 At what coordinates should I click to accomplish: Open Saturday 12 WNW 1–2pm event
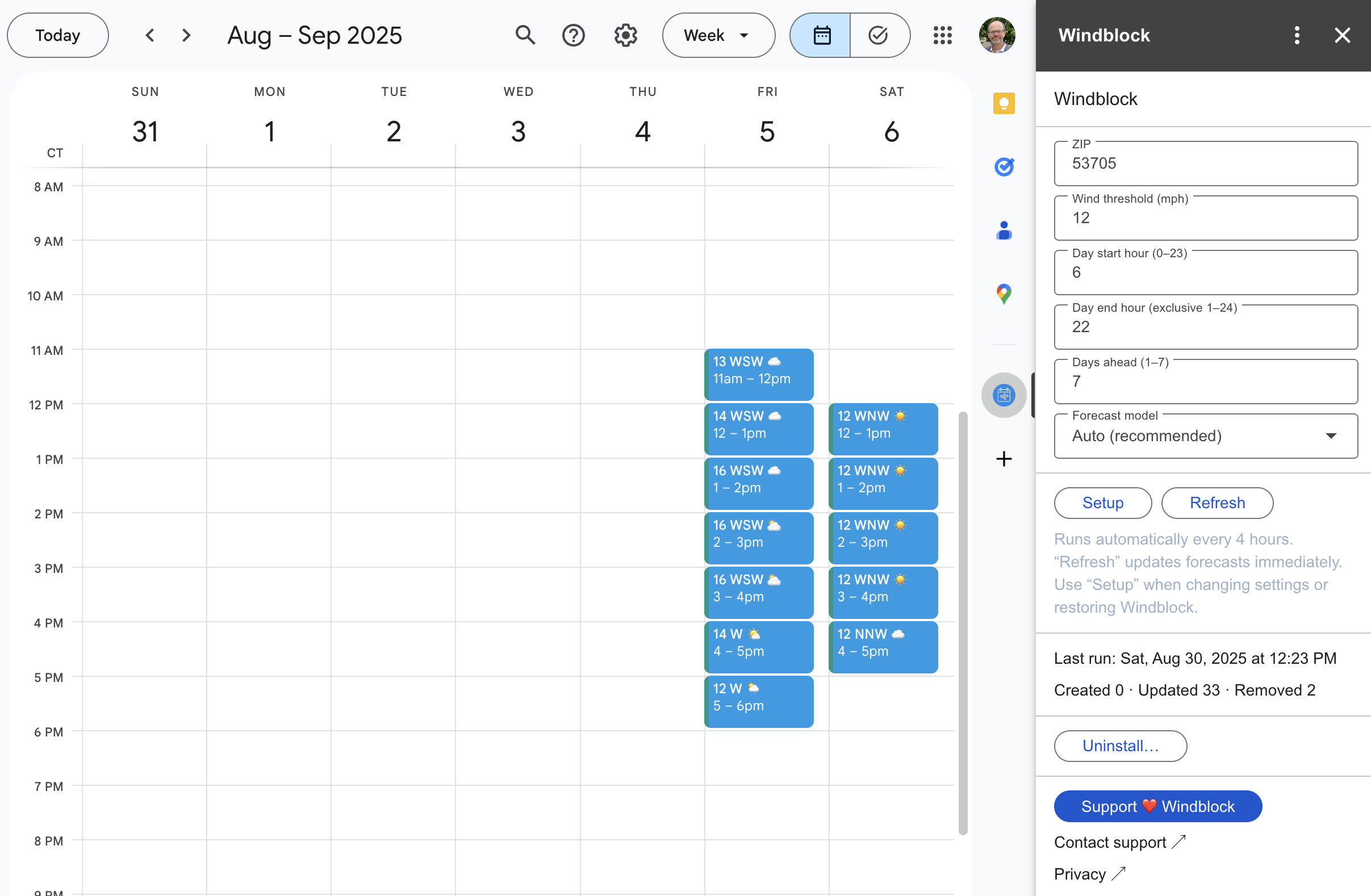tap(883, 484)
